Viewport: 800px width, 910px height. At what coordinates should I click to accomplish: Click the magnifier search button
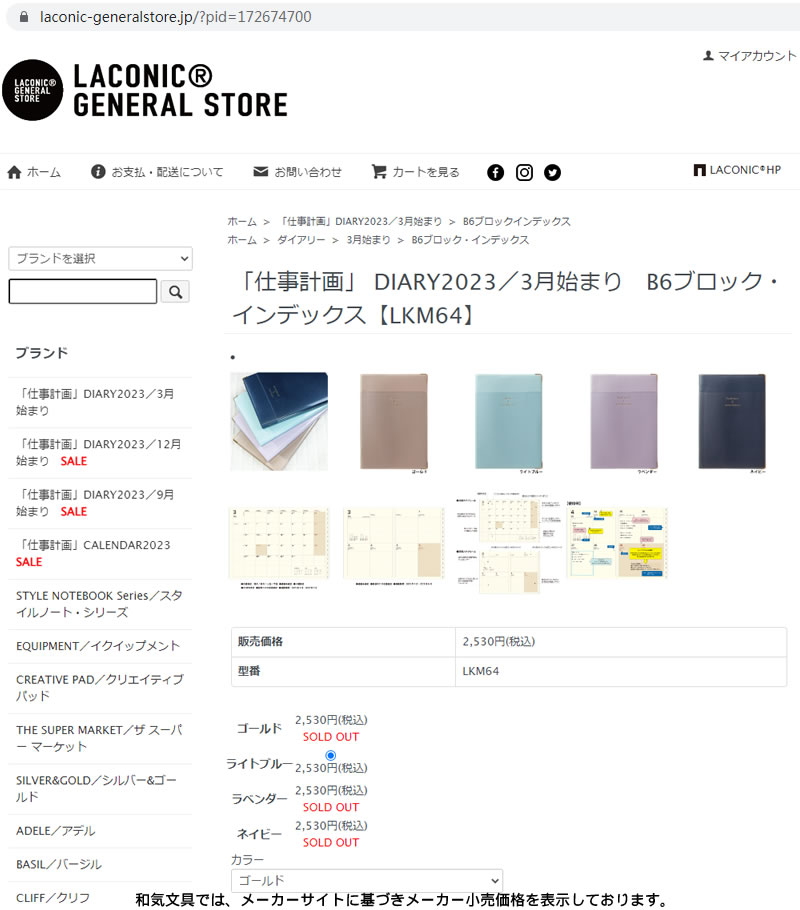click(175, 291)
